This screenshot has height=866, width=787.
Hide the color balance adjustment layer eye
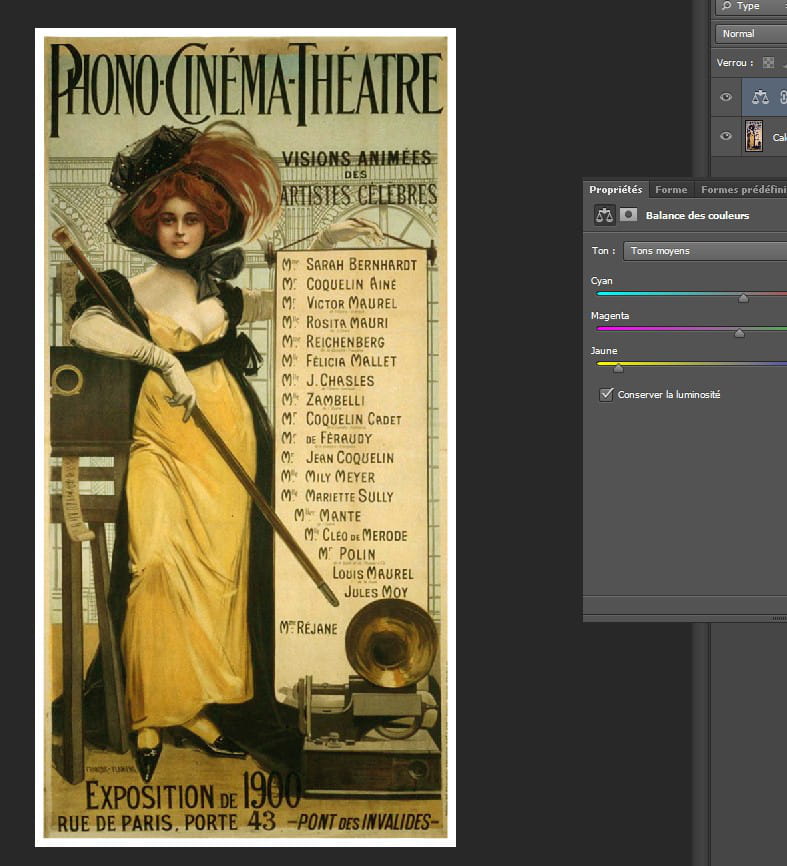click(x=726, y=97)
